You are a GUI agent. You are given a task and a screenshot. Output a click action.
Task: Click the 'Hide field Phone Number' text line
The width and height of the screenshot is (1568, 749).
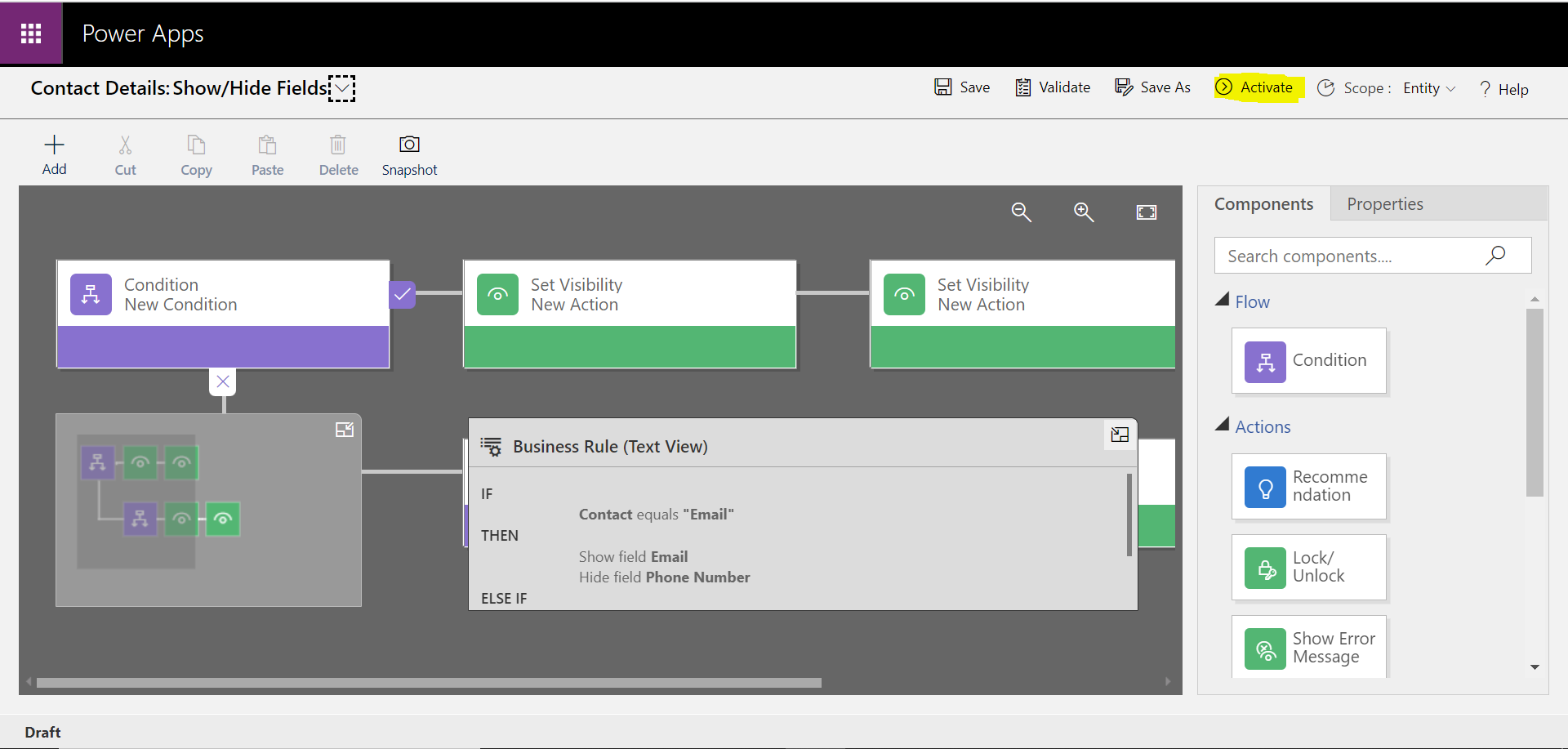664,577
